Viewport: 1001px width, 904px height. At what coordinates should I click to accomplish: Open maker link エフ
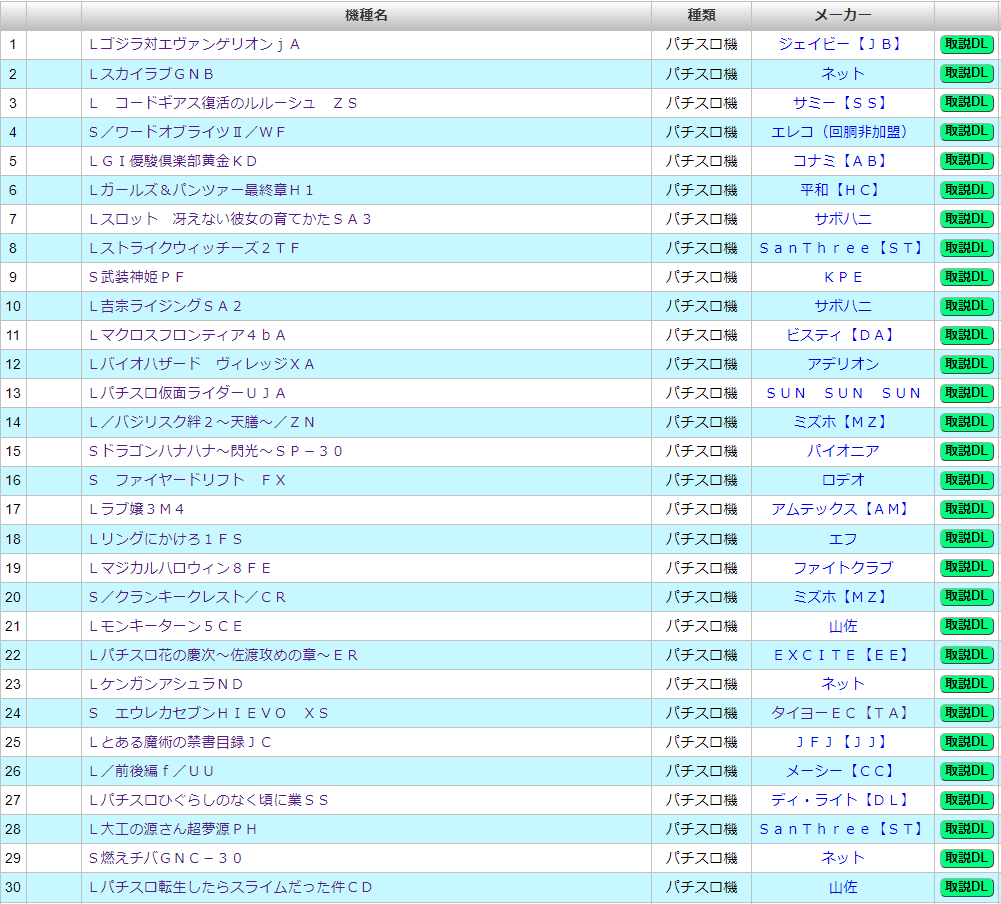[843, 539]
